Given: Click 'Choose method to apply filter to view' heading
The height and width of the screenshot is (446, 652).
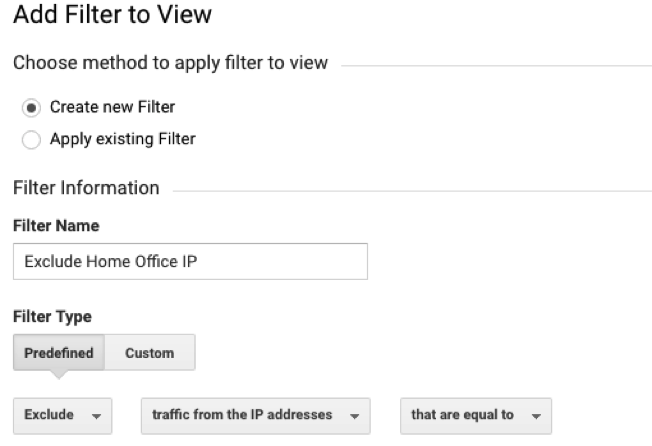Looking at the screenshot, I should point(170,63).
